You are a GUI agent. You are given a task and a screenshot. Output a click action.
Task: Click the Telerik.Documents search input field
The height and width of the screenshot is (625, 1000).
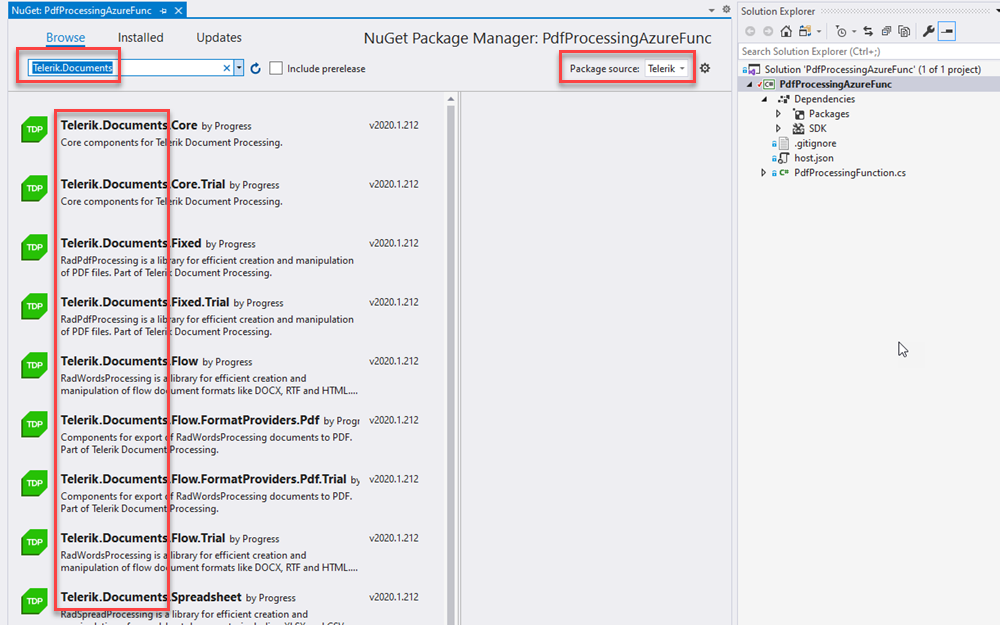point(130,68)
